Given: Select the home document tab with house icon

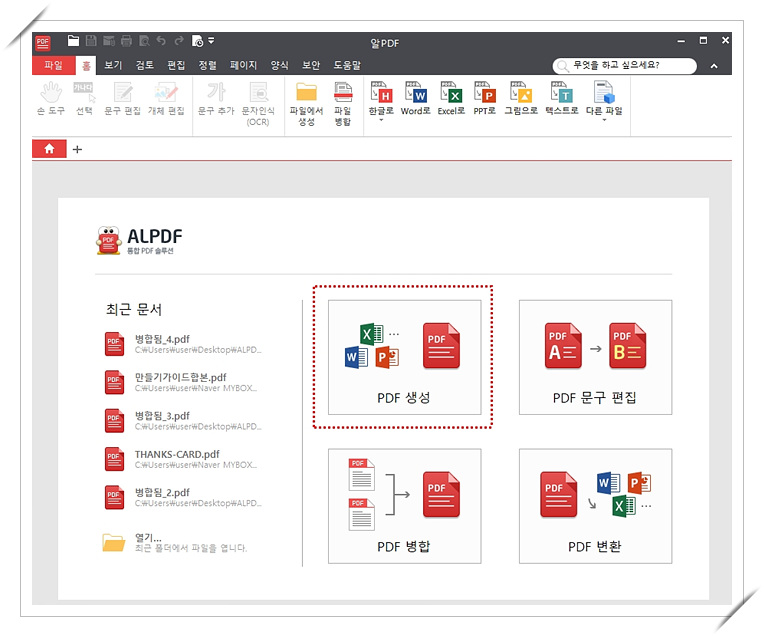Looking at the screenshot, I should click(x=49, y=149).
